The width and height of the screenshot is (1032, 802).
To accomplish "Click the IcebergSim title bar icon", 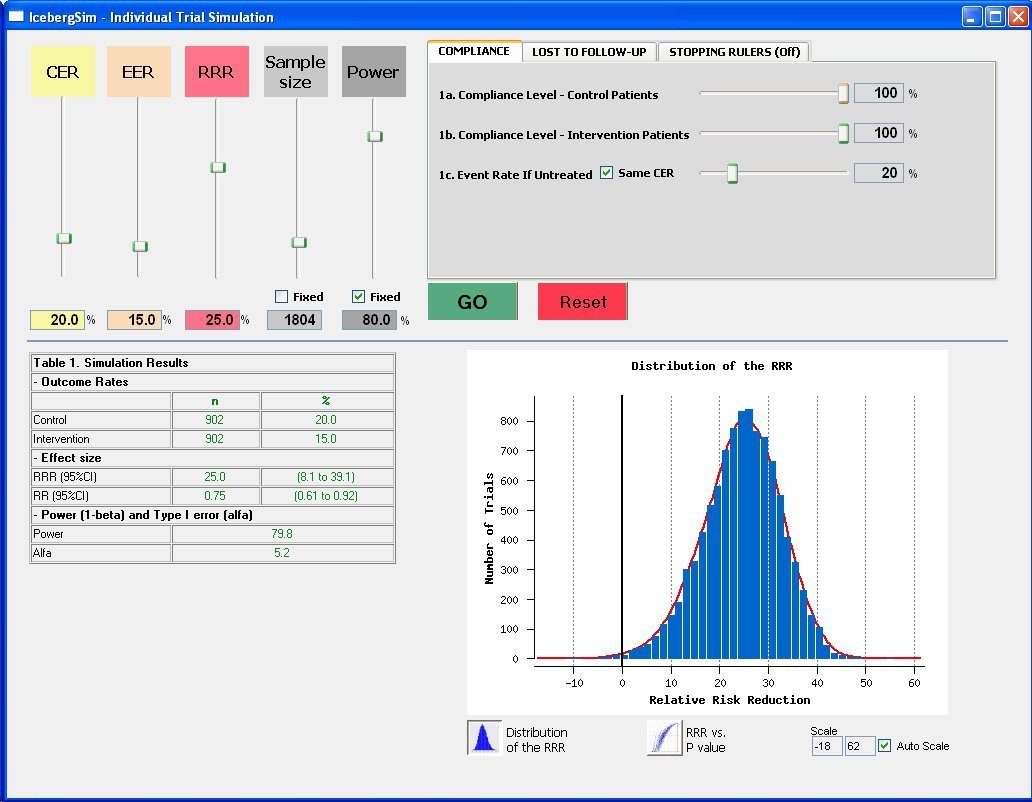I will click(15, 16).
